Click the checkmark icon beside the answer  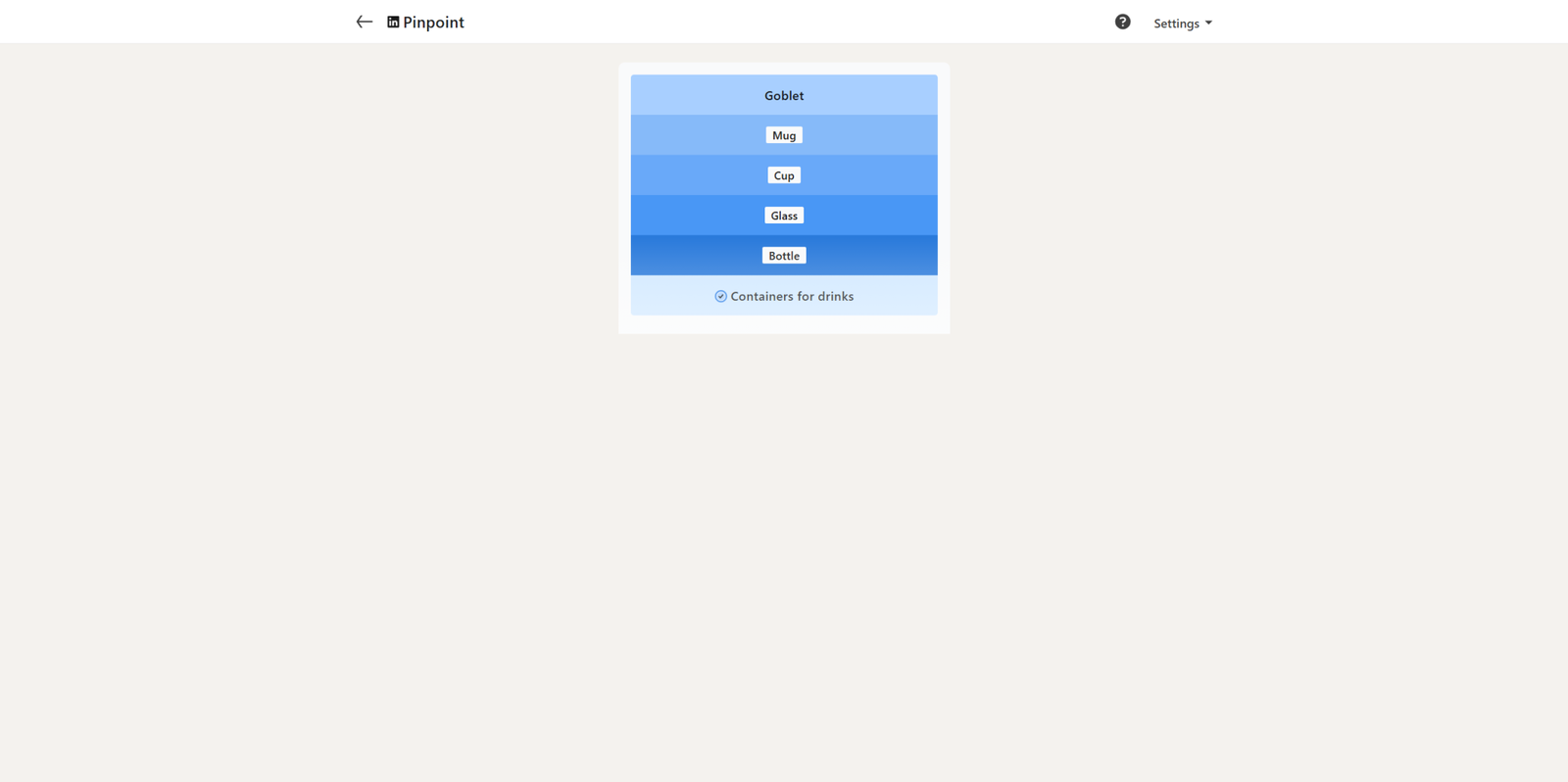tap(720, 296)
